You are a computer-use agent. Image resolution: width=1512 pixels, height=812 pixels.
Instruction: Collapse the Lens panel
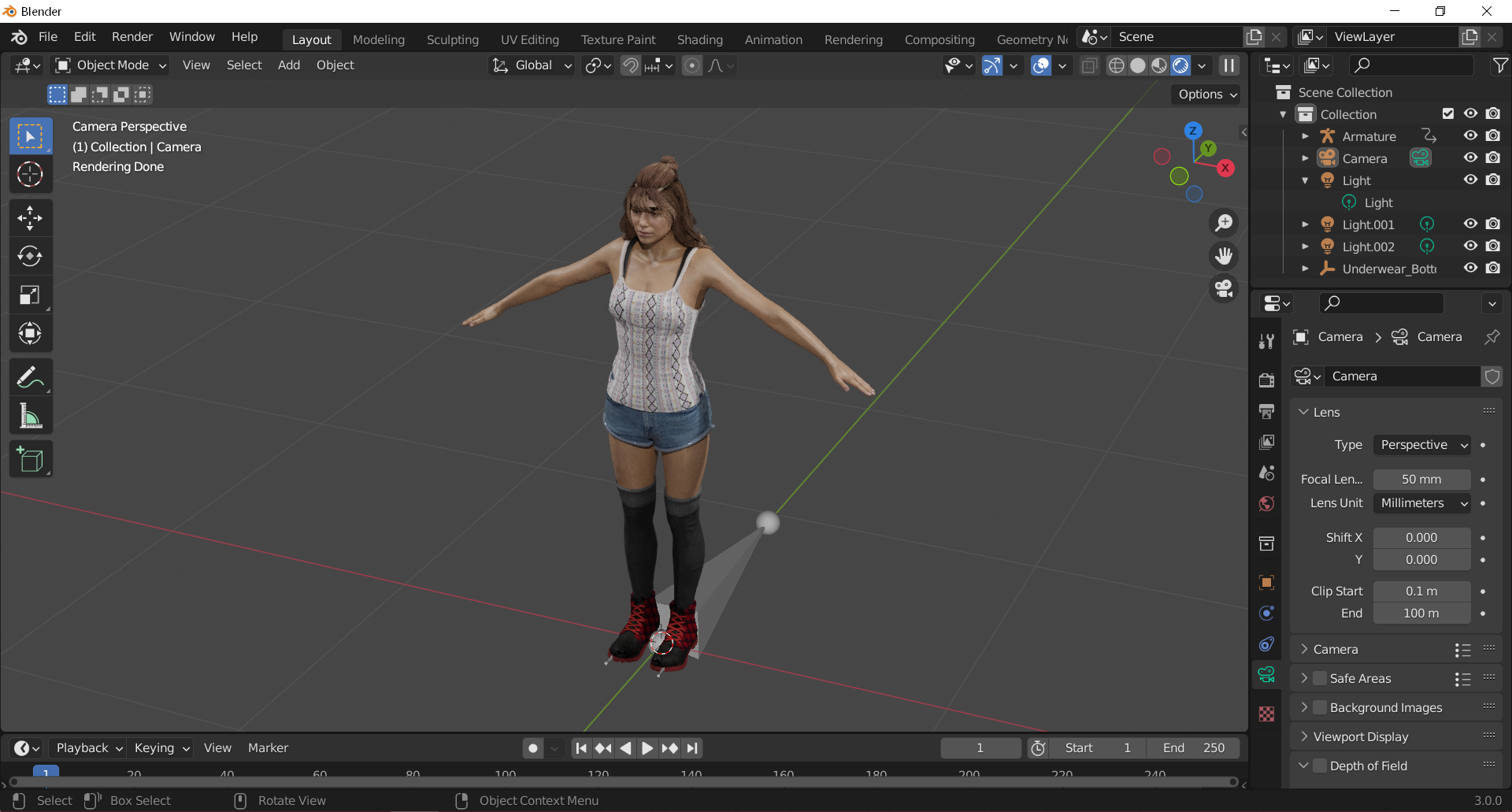[x=1304, y=412]
